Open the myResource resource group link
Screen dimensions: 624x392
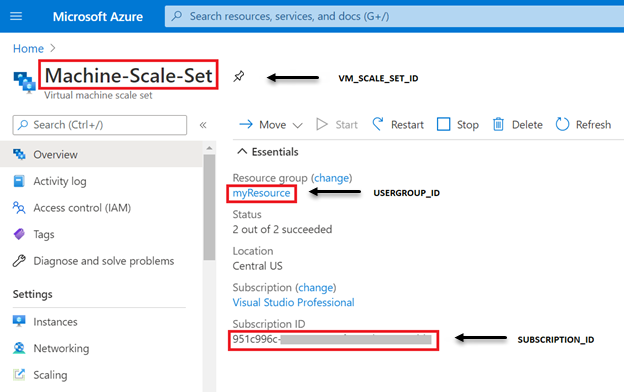pyautogui.click(x=261, y=193)
